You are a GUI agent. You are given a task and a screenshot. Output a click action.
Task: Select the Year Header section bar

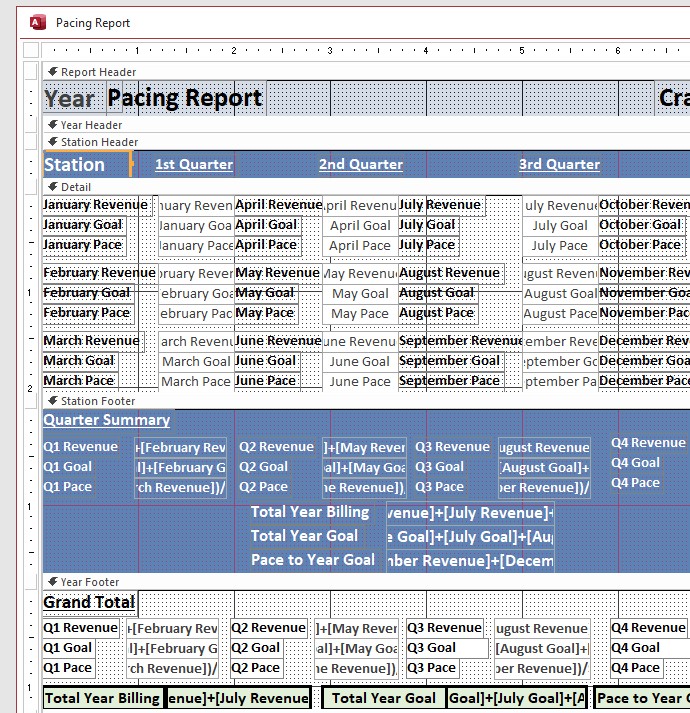point(366,125)
